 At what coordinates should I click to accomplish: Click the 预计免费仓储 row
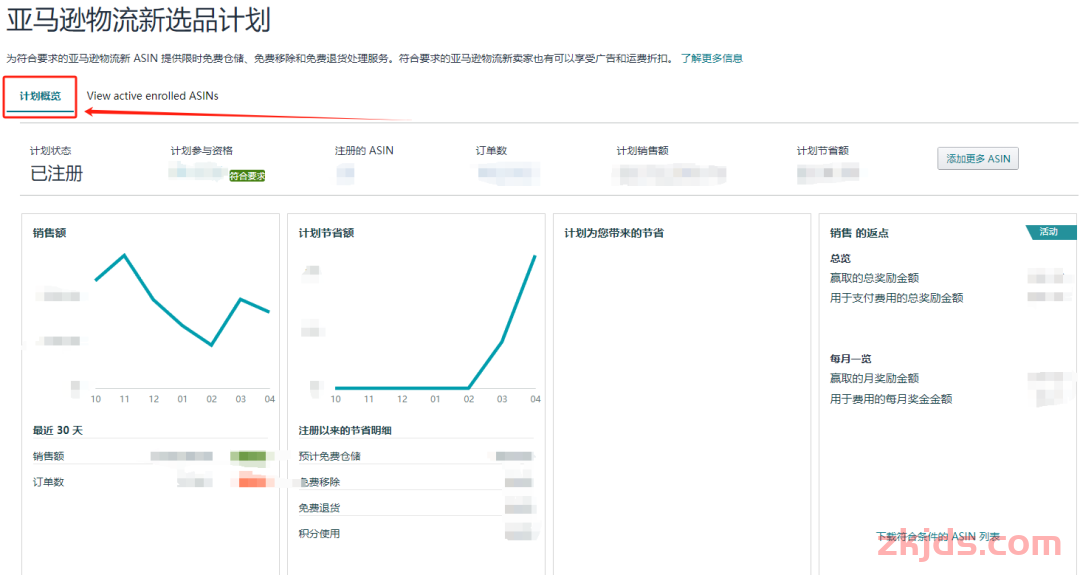[416, 456]
